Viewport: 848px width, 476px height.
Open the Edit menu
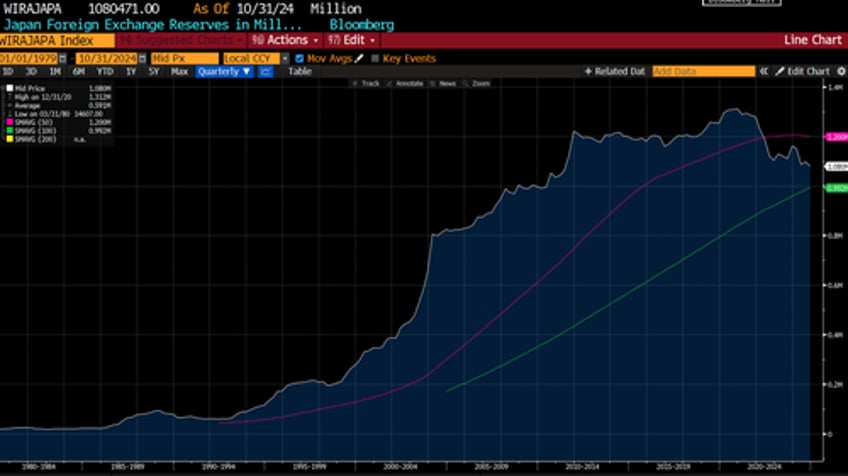(x=356, y=41)
